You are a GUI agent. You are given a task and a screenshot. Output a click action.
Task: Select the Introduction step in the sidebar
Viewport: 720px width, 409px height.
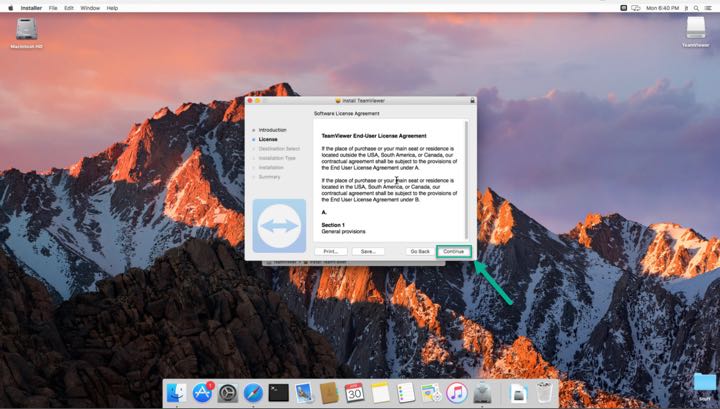272,130
